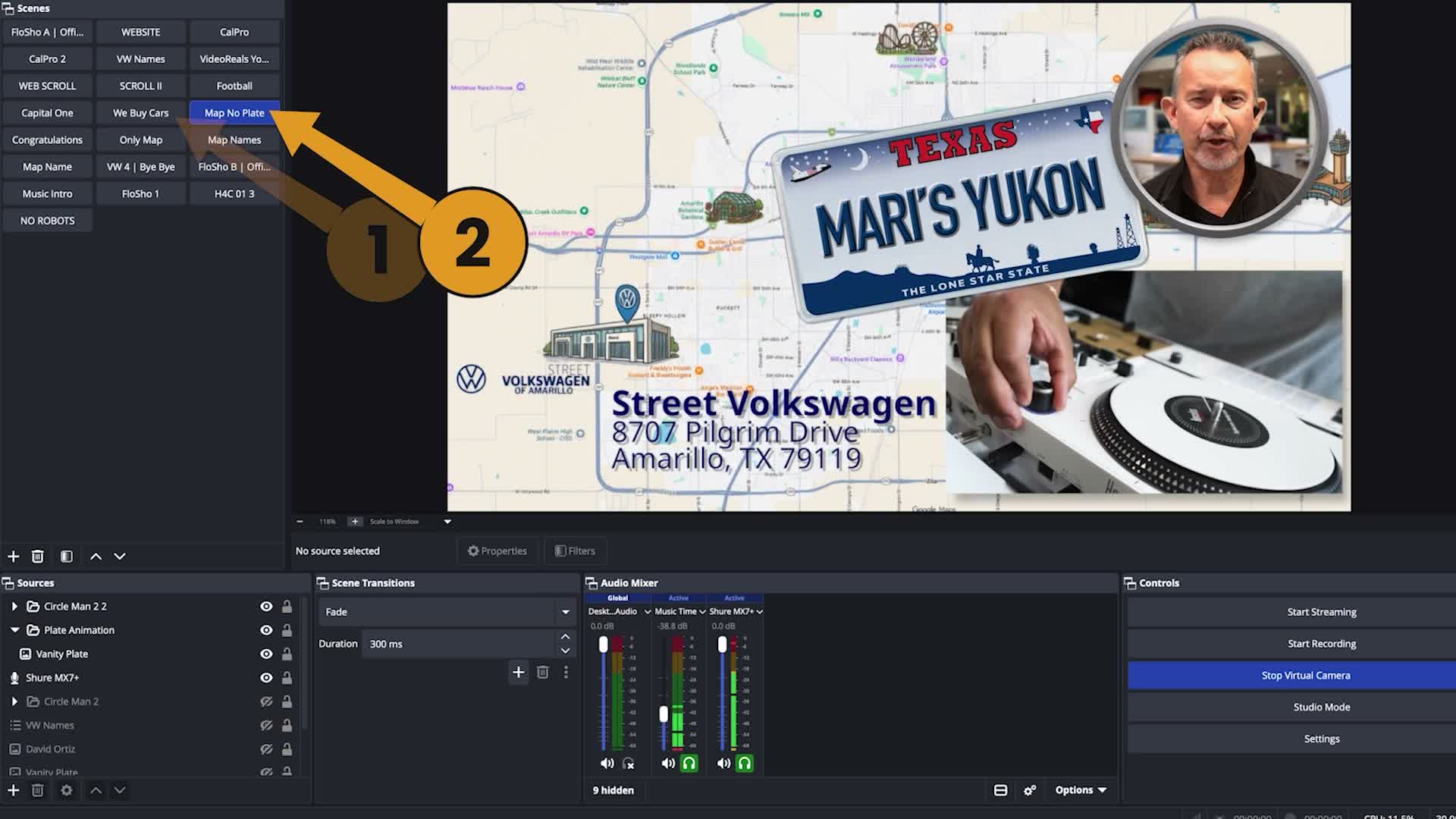1456x819 pixels.
Task: Open transition three-dot properties menu
Action: point(566,672)
